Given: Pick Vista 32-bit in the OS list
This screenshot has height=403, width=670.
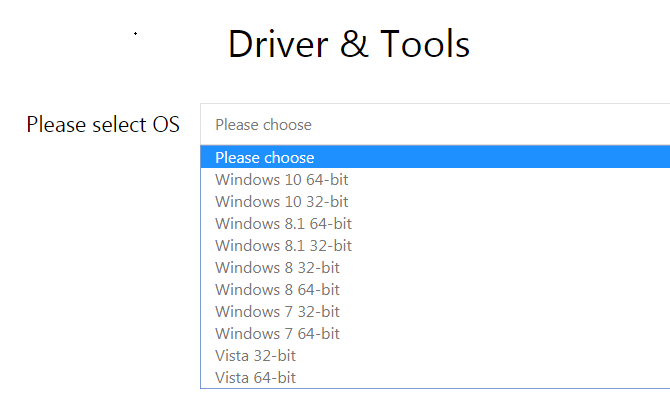Looking at the screenshot, I should coord(255,356).
